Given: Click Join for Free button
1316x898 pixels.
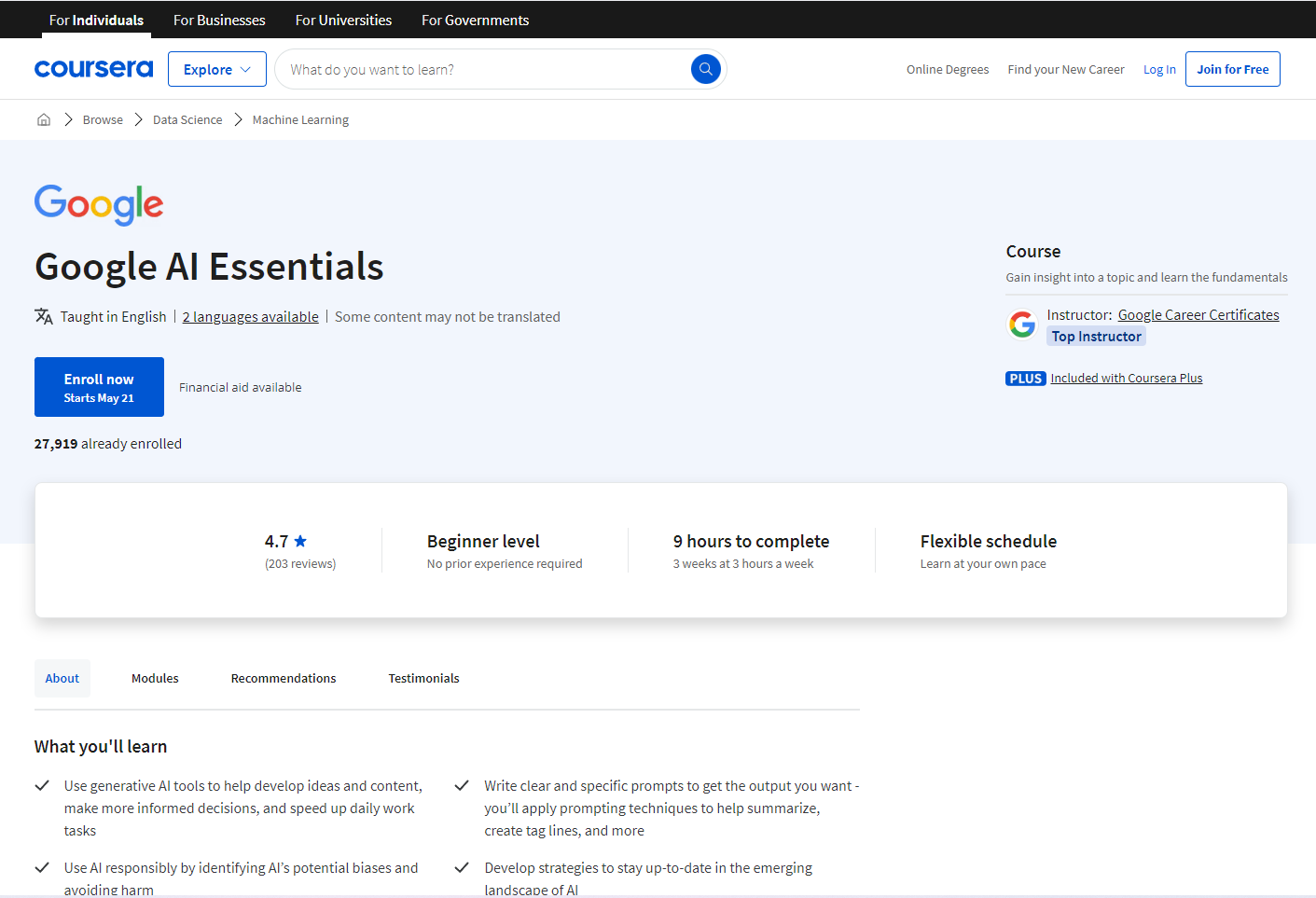Looking at the screenshot, I should click(1233, 69).
